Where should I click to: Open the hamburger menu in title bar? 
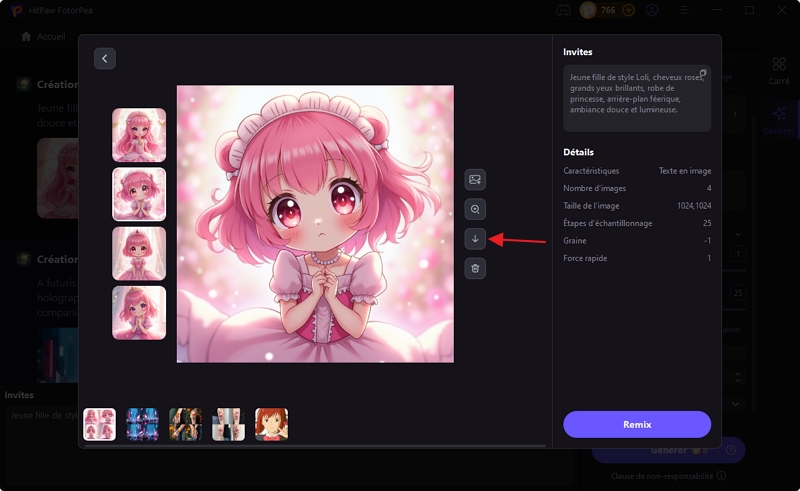pos(685,10)
